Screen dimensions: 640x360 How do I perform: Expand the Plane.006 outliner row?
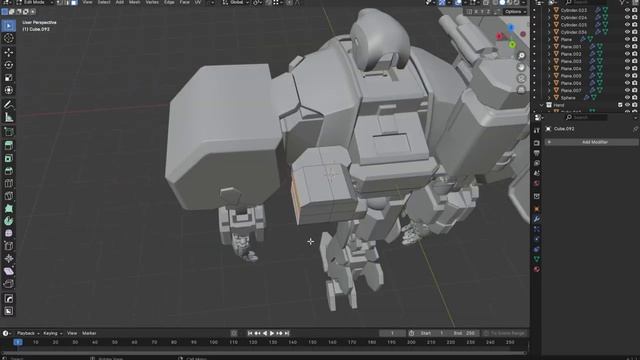(x=549, y=83)
